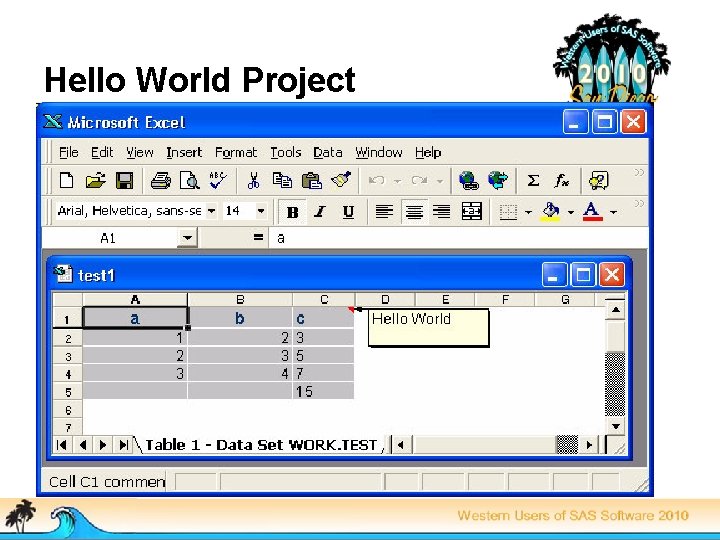Viewport: 720px width, 540px height.
Task: Center align the cell text
Action: (x=414, y=212)
